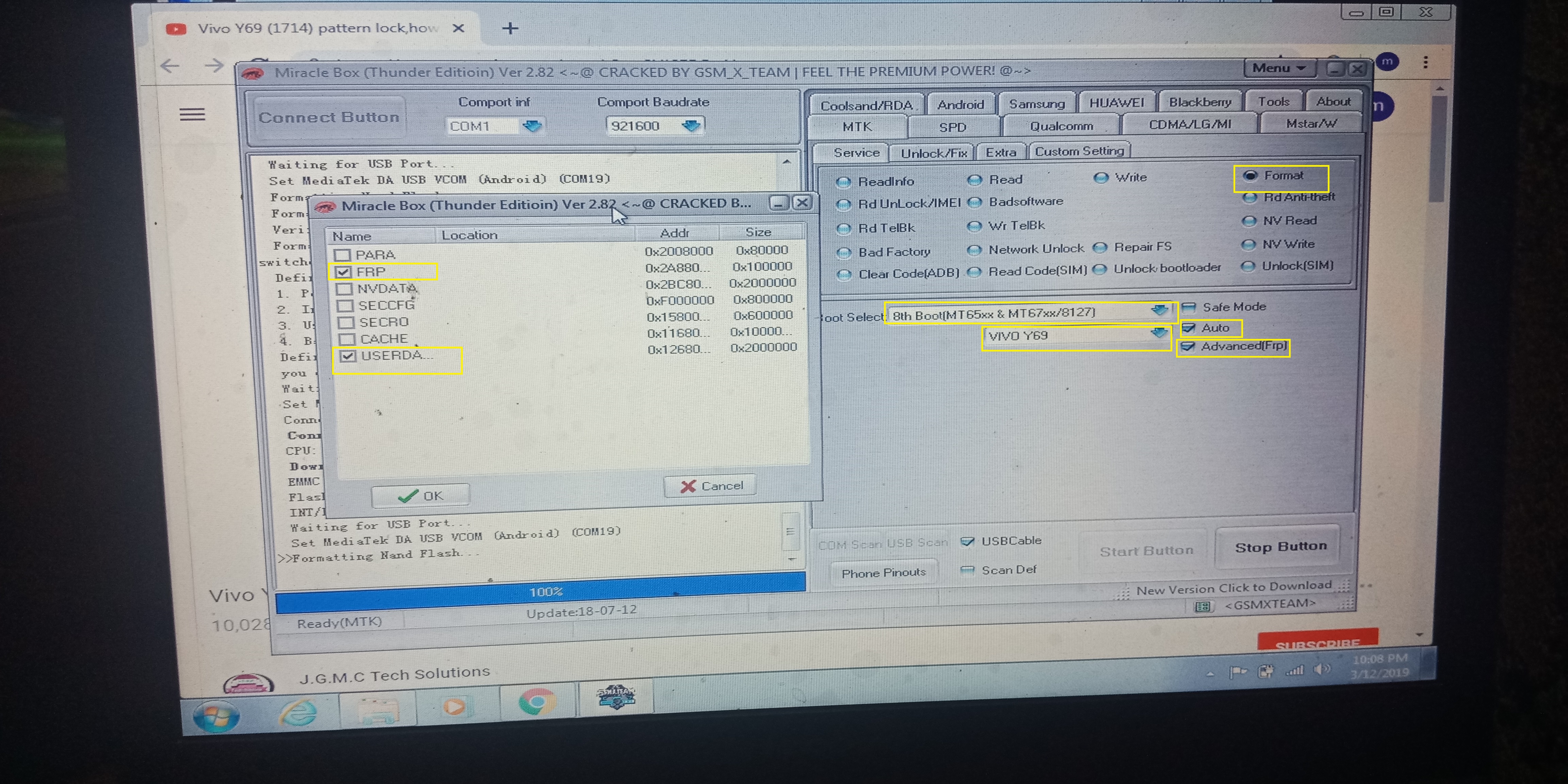Open the Comport inf COM1 dropdown
Screen dimensions: 1568x784
click(533, 126)
